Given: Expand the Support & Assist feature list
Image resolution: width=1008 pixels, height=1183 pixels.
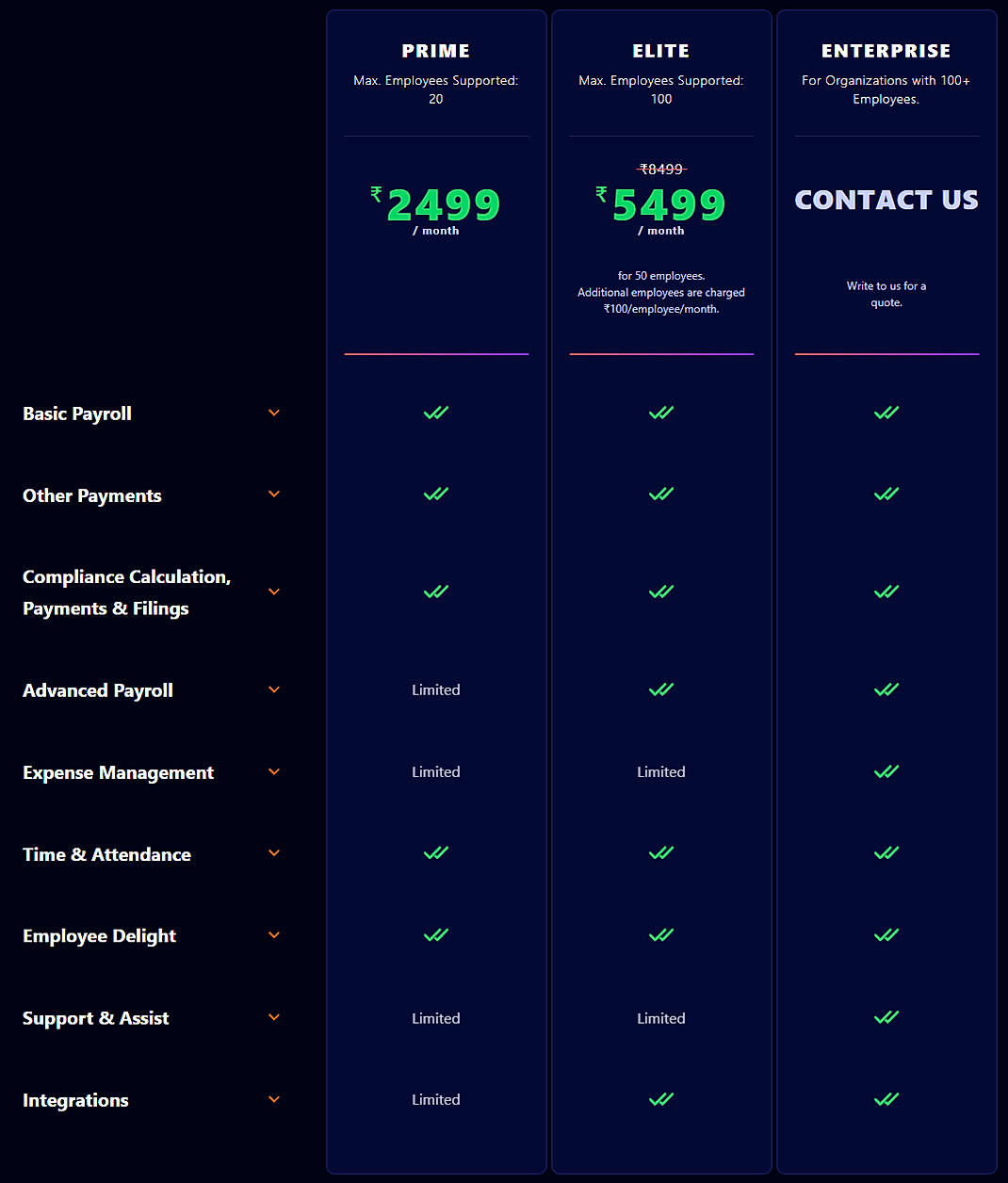Looking at the screenshot, I should 273,1017.
